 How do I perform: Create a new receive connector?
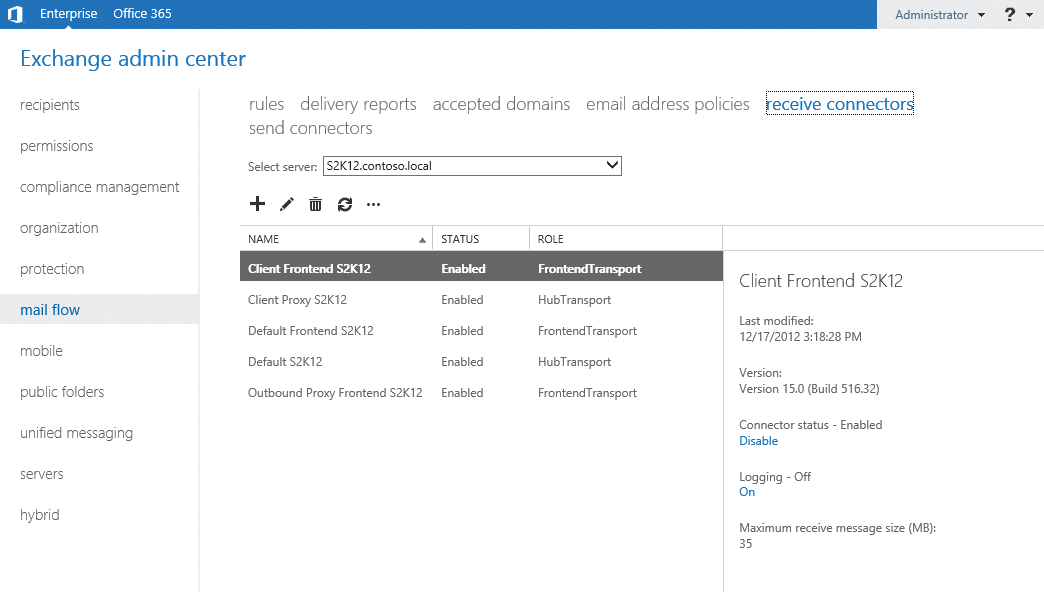pyautogui.click(x=257, y=204)
